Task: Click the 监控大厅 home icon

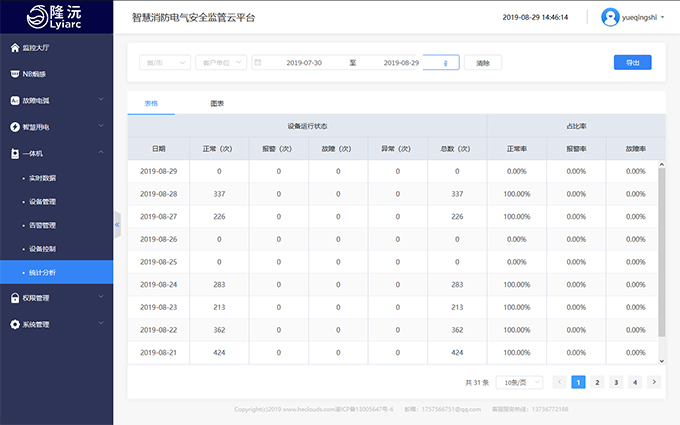Action: (13, 47)
